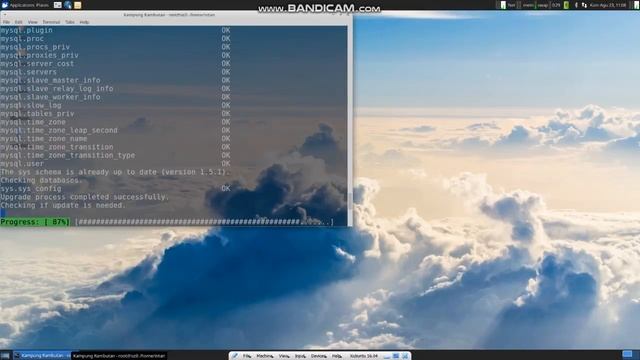Click the 'Checking databases.' line
This screenshot has width=640, height=360.
(42, 180)
